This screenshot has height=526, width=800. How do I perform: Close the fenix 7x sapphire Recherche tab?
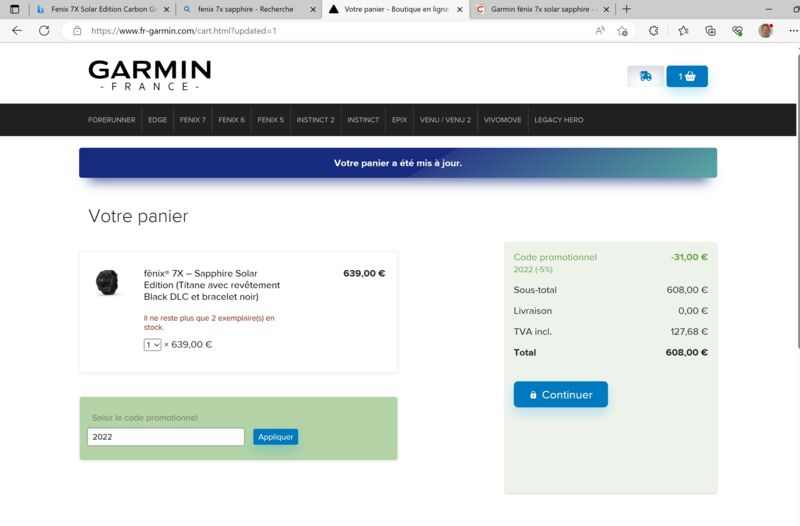click(313, 9)
